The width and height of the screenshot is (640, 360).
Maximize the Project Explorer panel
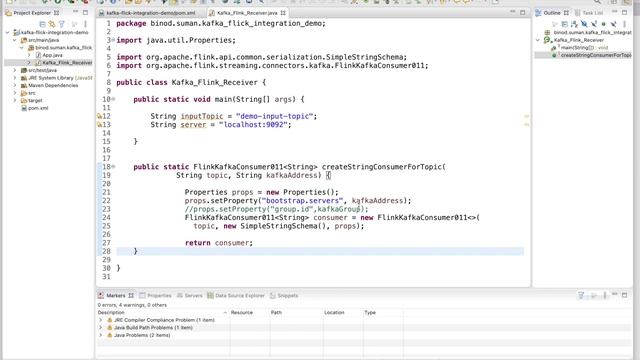pos(85,13)
